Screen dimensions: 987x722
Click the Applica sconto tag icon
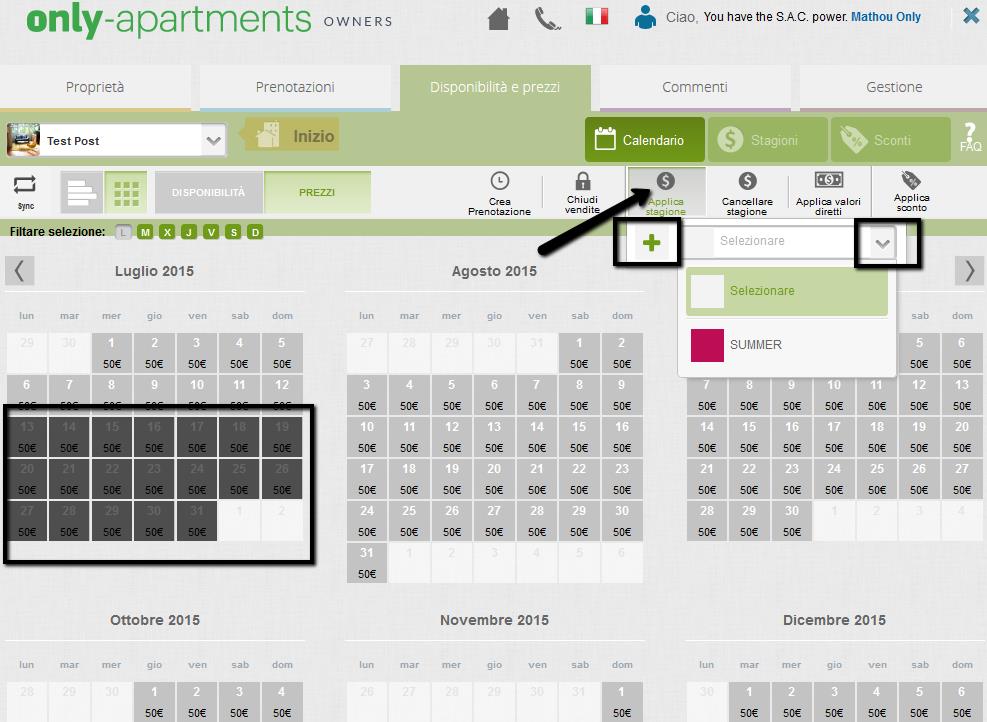point(910,181)
